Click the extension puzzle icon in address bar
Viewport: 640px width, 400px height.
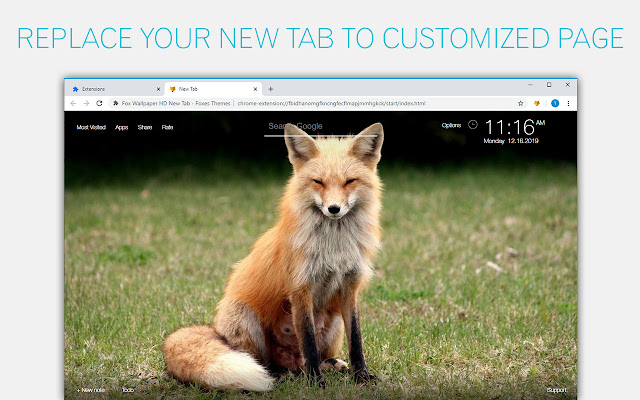coord(116,103)
